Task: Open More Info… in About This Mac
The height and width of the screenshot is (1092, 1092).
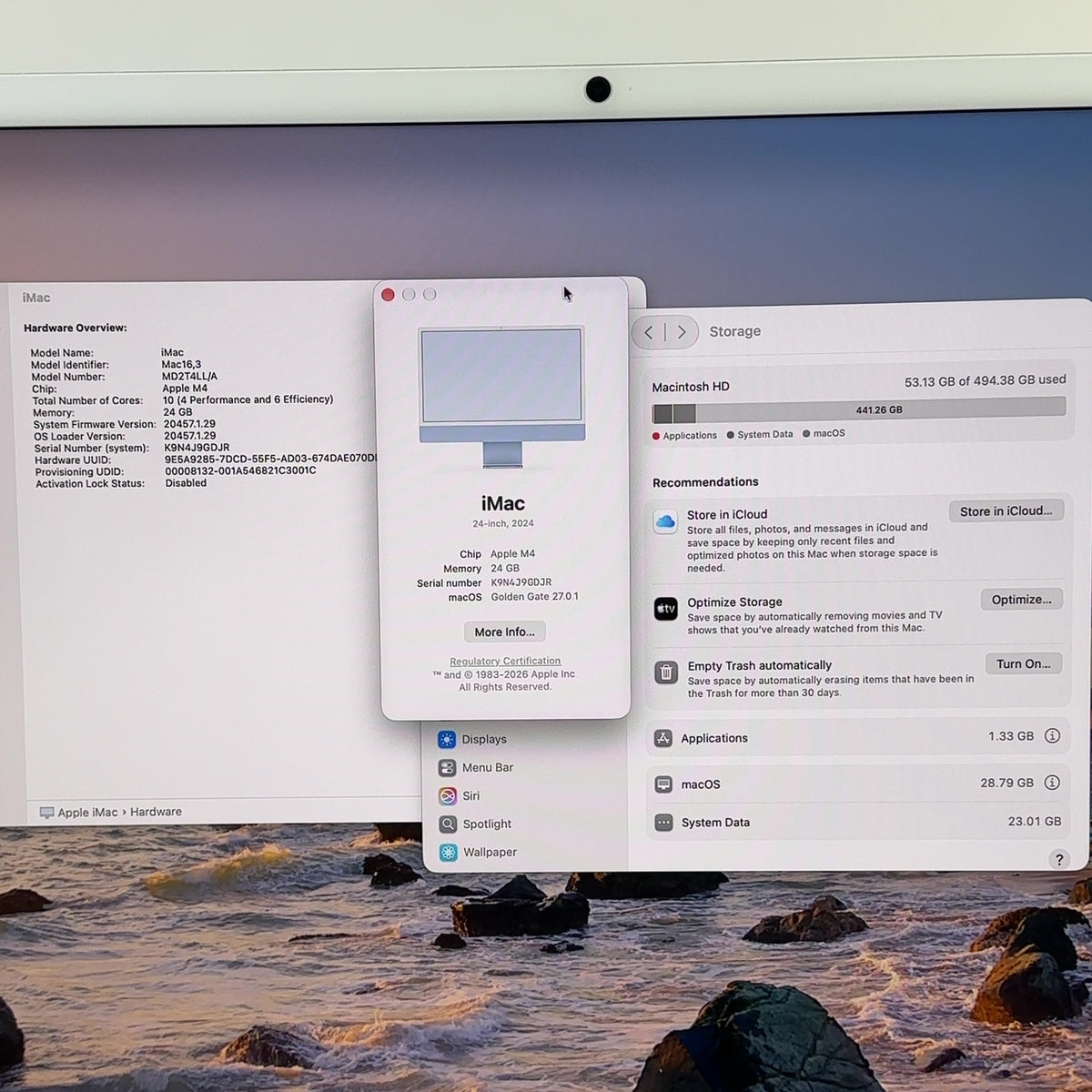Action: coord(504,632)
